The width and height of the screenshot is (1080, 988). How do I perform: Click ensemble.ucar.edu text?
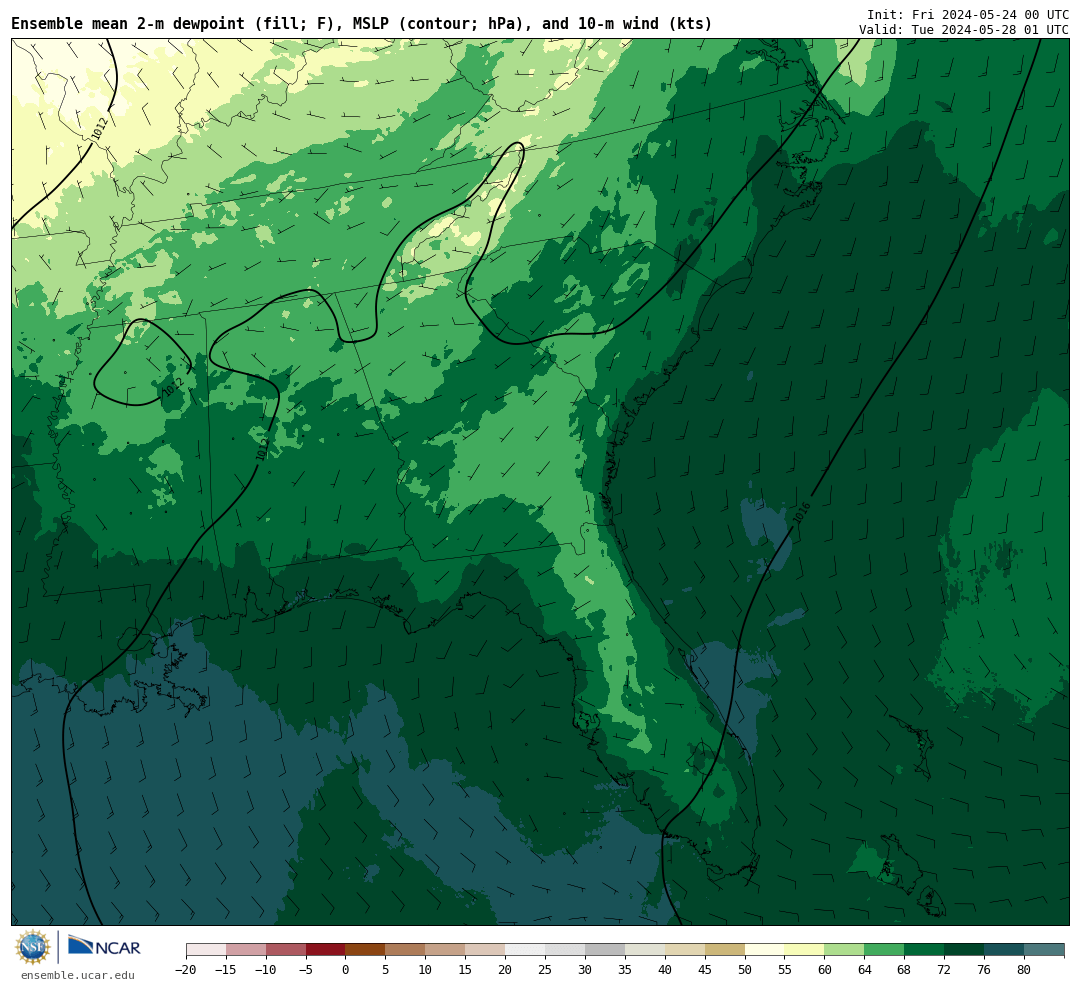tap(78, 975)
